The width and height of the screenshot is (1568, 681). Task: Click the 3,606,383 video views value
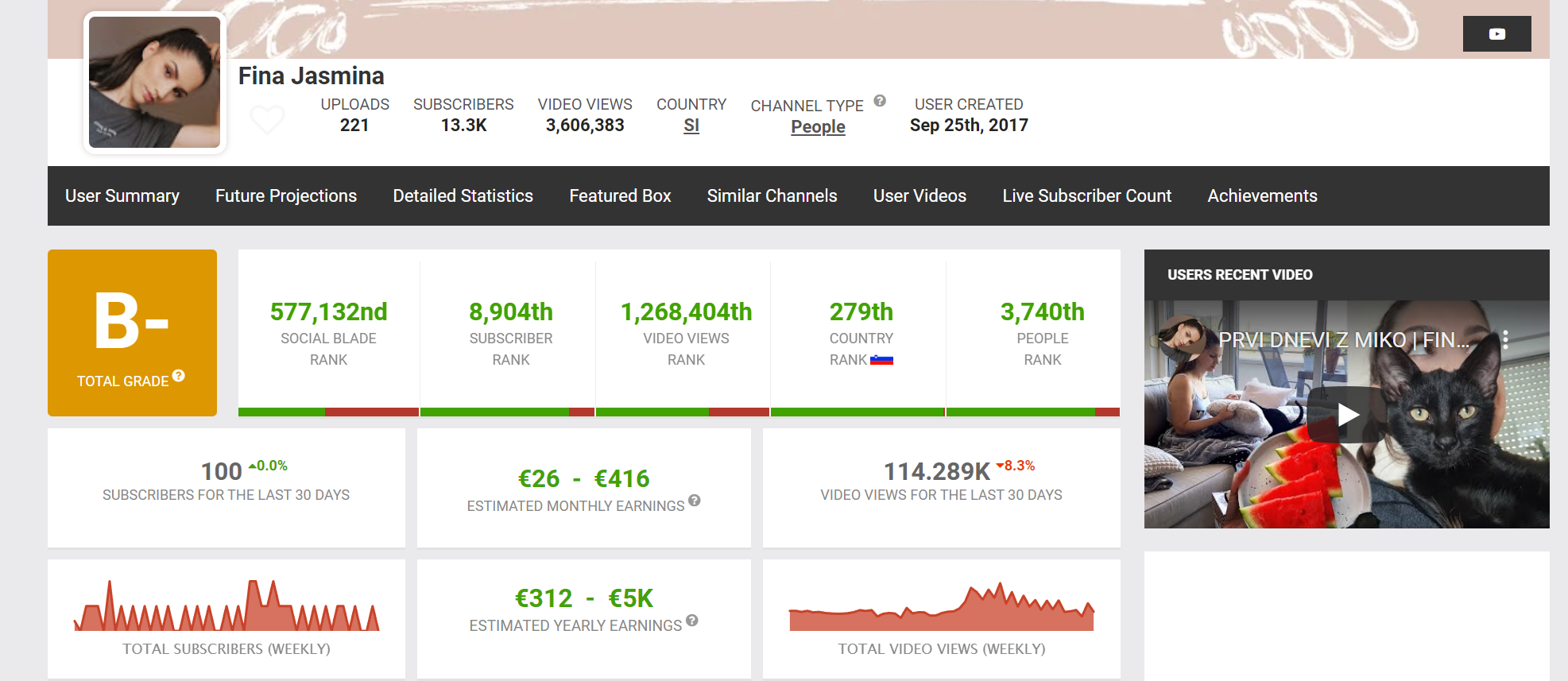pyautogui.click(x=585, y=125)
